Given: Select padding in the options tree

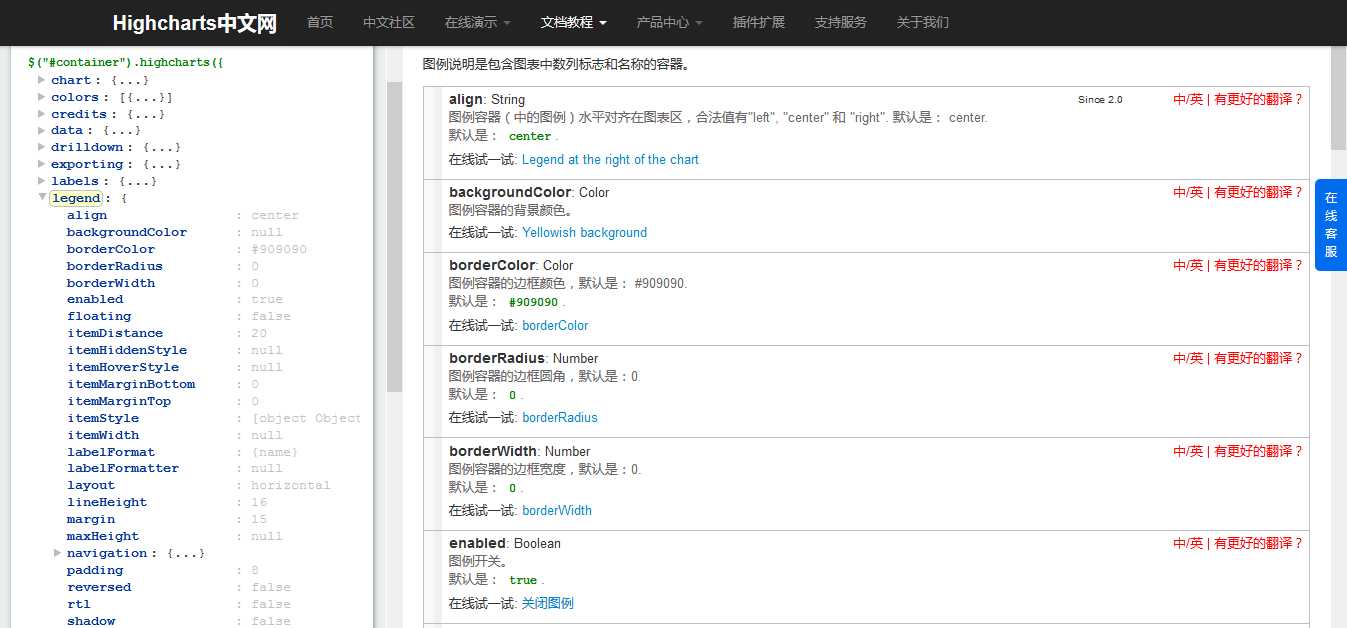Looking at the screenshot, I should click(95, 570).
